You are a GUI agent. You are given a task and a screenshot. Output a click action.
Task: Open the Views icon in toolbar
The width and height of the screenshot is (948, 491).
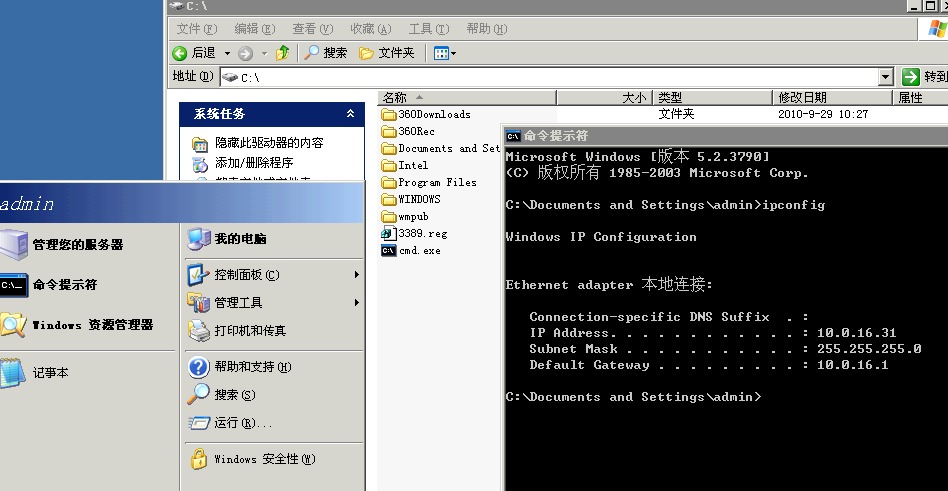441,53
